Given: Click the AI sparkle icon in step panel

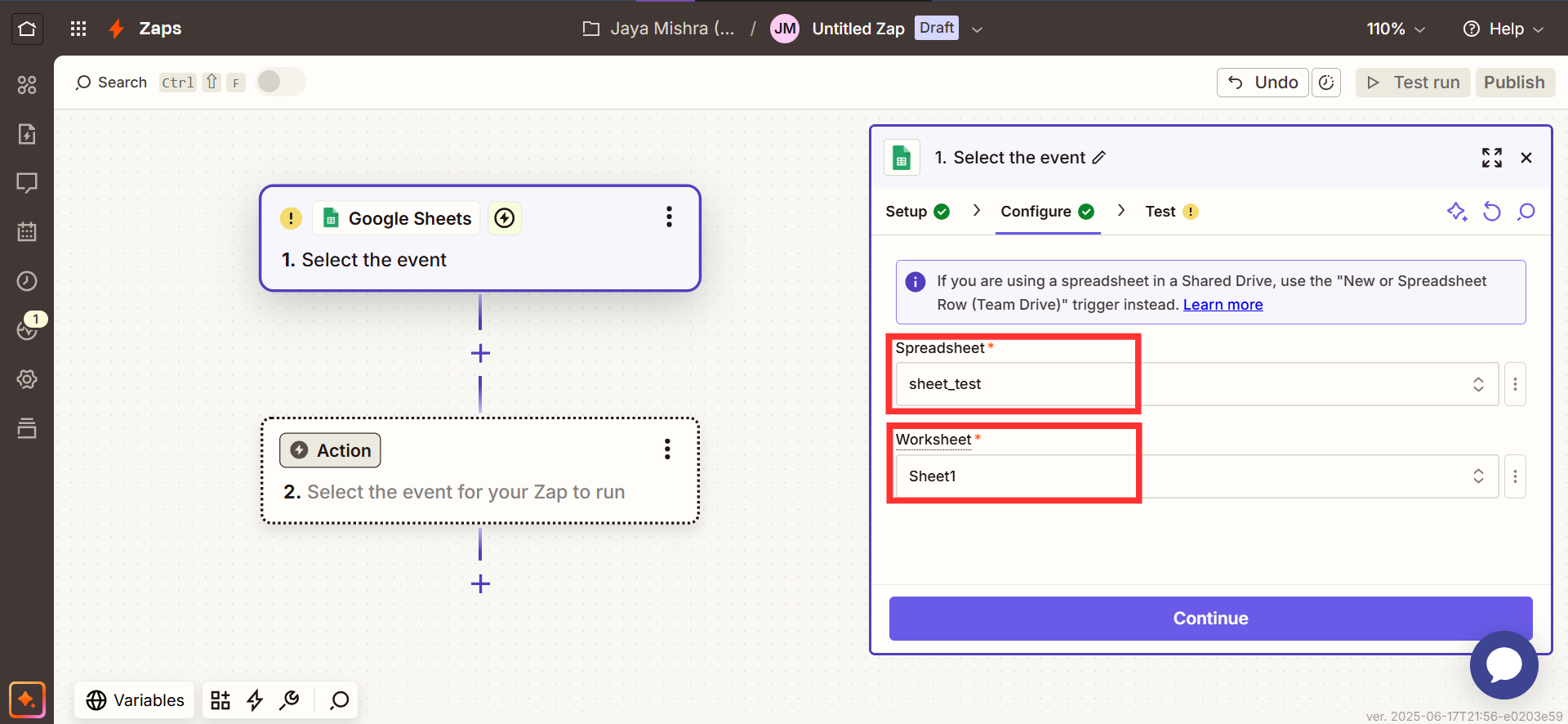Looking at the screenshot, I should [x=1457, y=212].
